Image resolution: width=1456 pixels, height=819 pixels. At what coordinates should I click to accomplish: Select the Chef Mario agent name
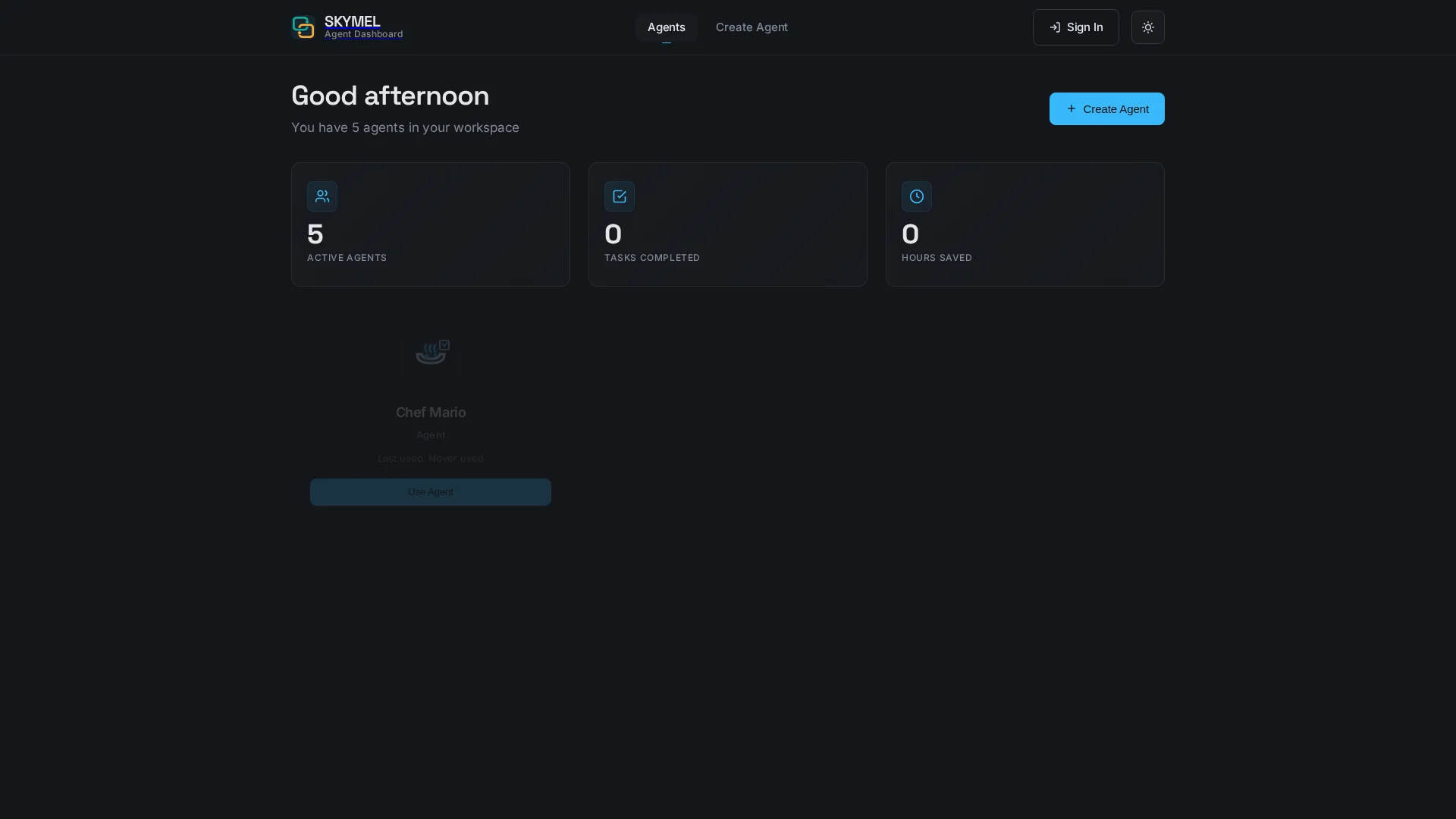(x=430, y=413)
